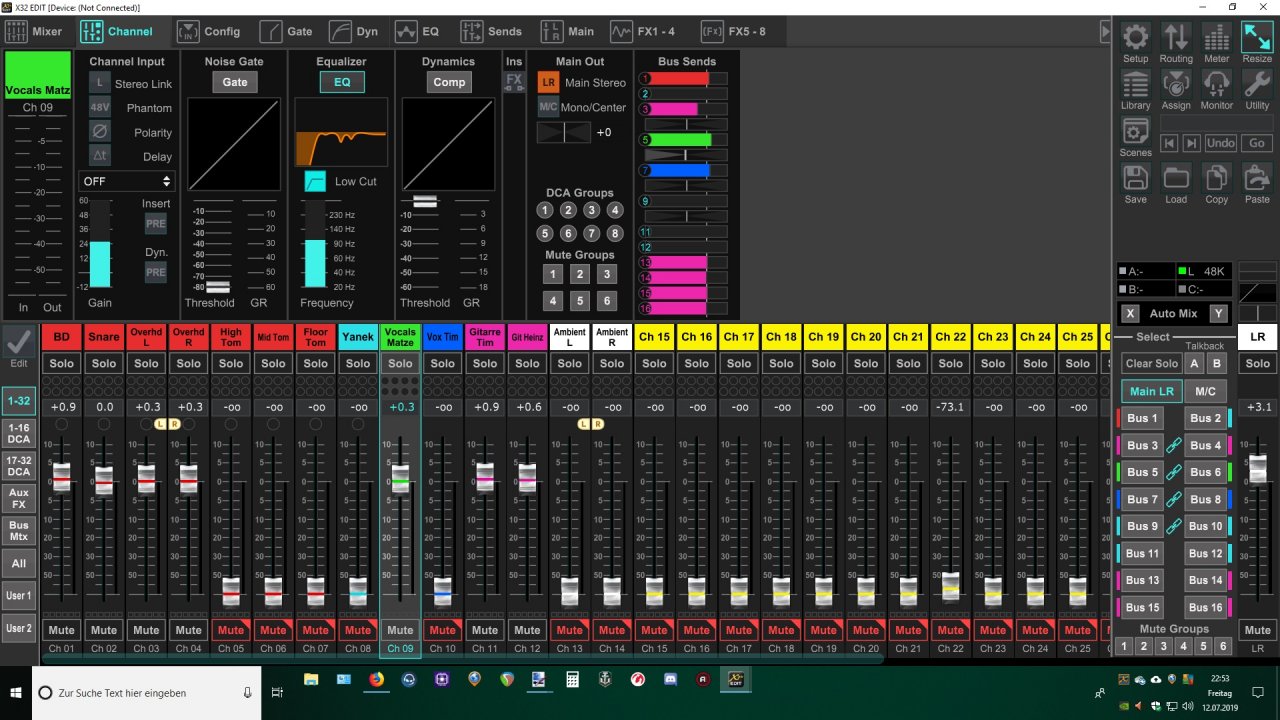The width and height of the screenshot is (1280, 720).
Task: Toggle the Delay Δt button
Action: [100, 155]
